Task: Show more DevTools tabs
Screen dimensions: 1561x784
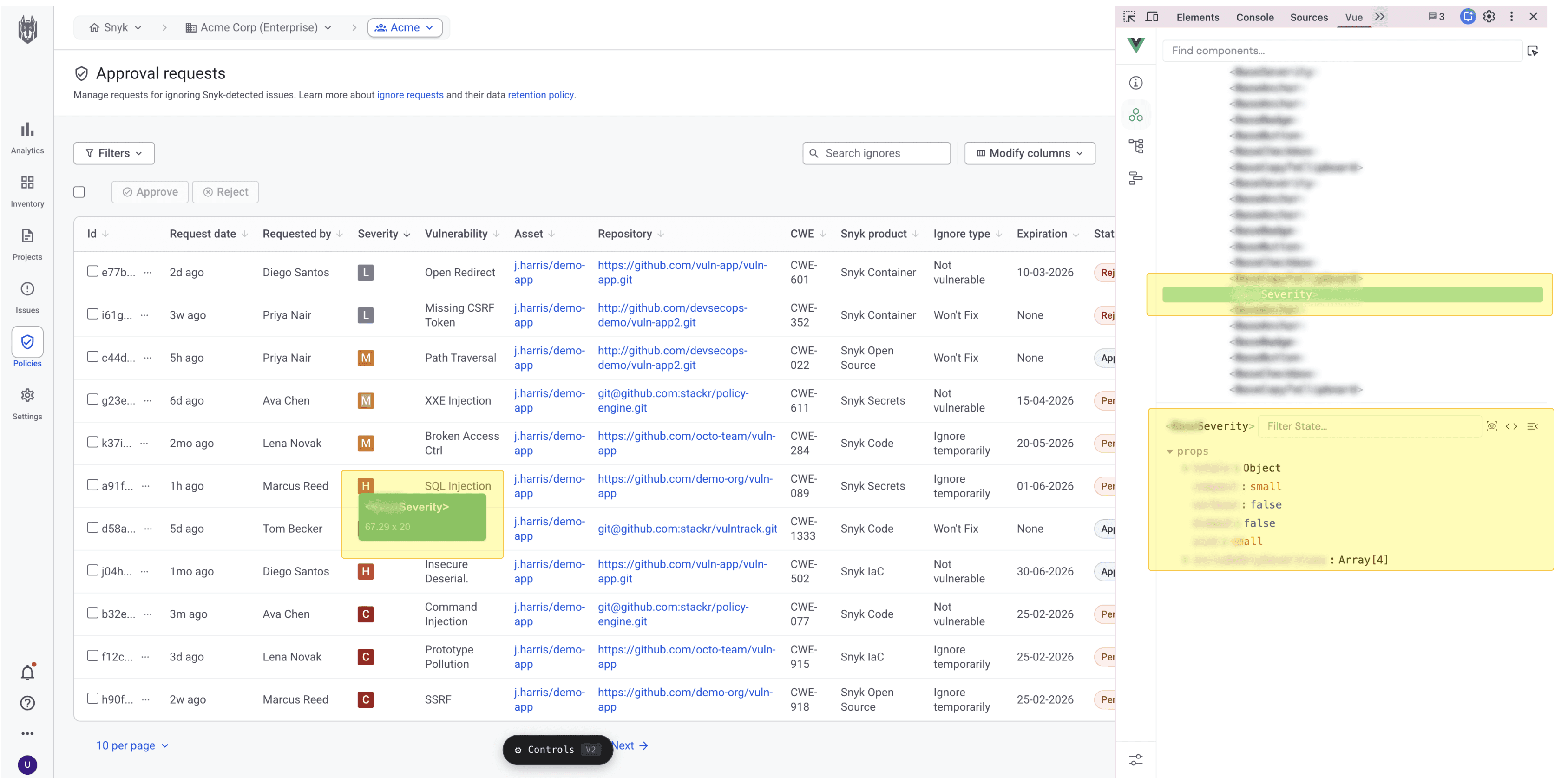Action: click(1380, 17)
